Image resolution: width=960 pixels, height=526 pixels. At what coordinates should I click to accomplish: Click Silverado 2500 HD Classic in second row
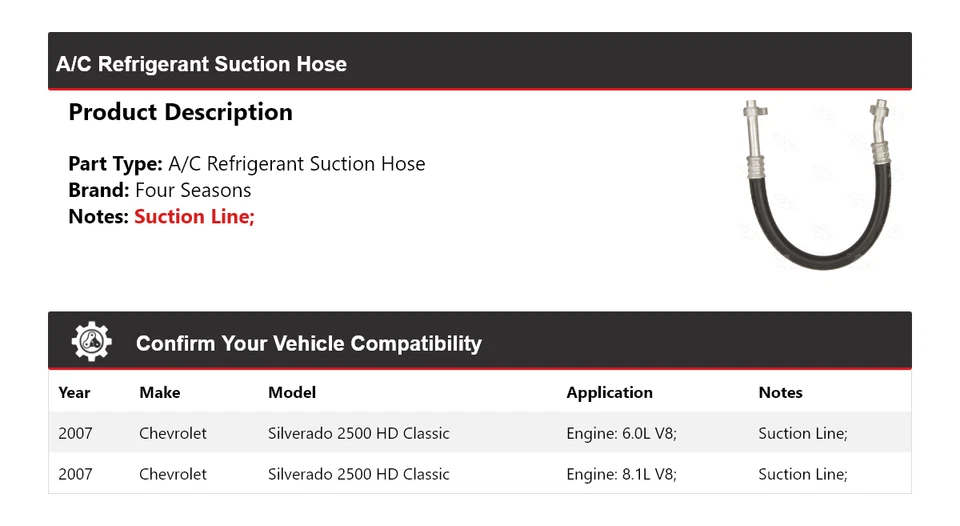tap(358, 474)
